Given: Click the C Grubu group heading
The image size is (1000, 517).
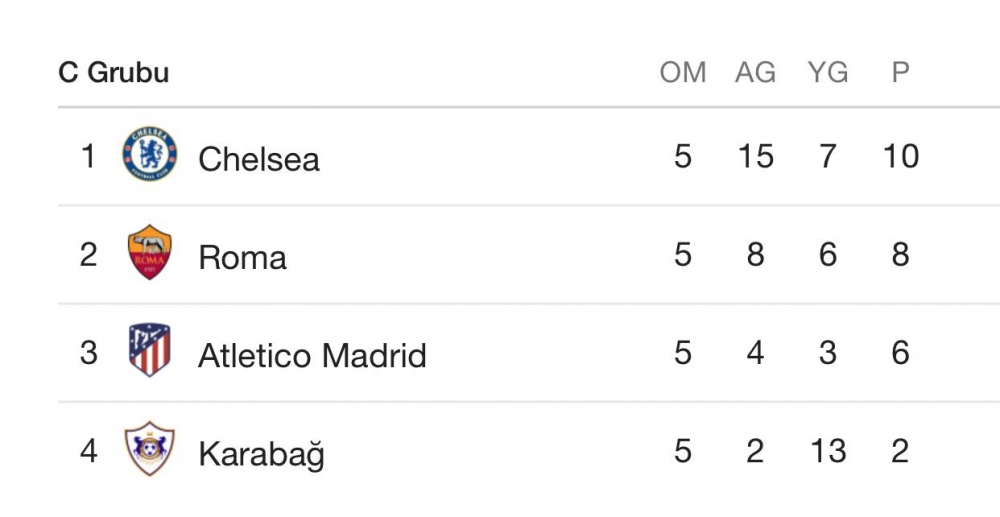Looking at the screenshot, I should click(113, 73).
